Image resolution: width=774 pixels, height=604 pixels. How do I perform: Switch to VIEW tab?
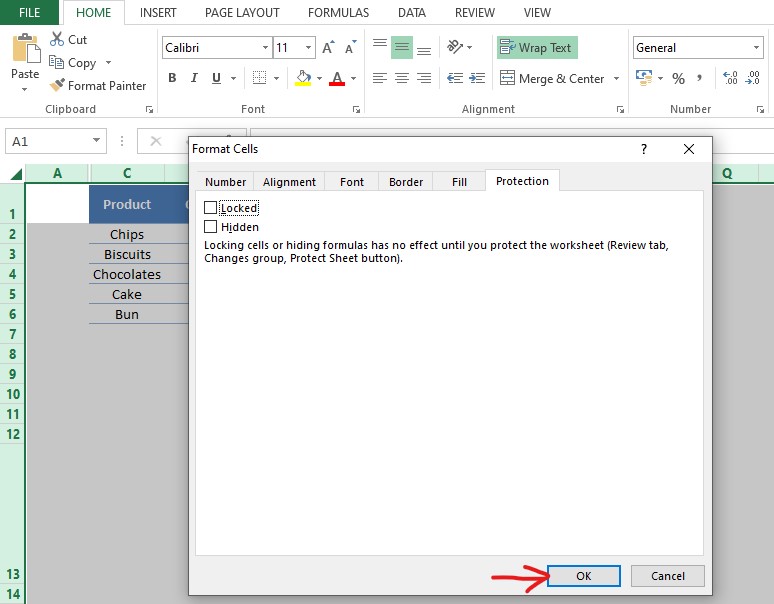(537, 12)
